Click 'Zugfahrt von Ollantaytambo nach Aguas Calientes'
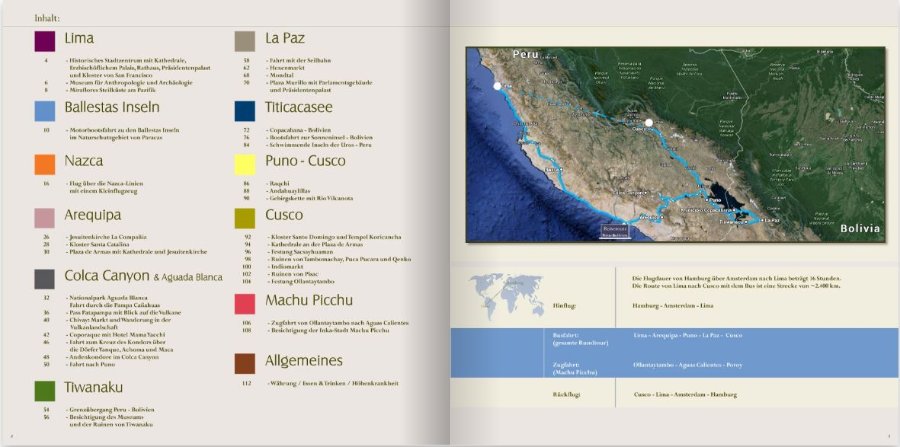This screenshot has height=447, width=900. coord(338,322)
